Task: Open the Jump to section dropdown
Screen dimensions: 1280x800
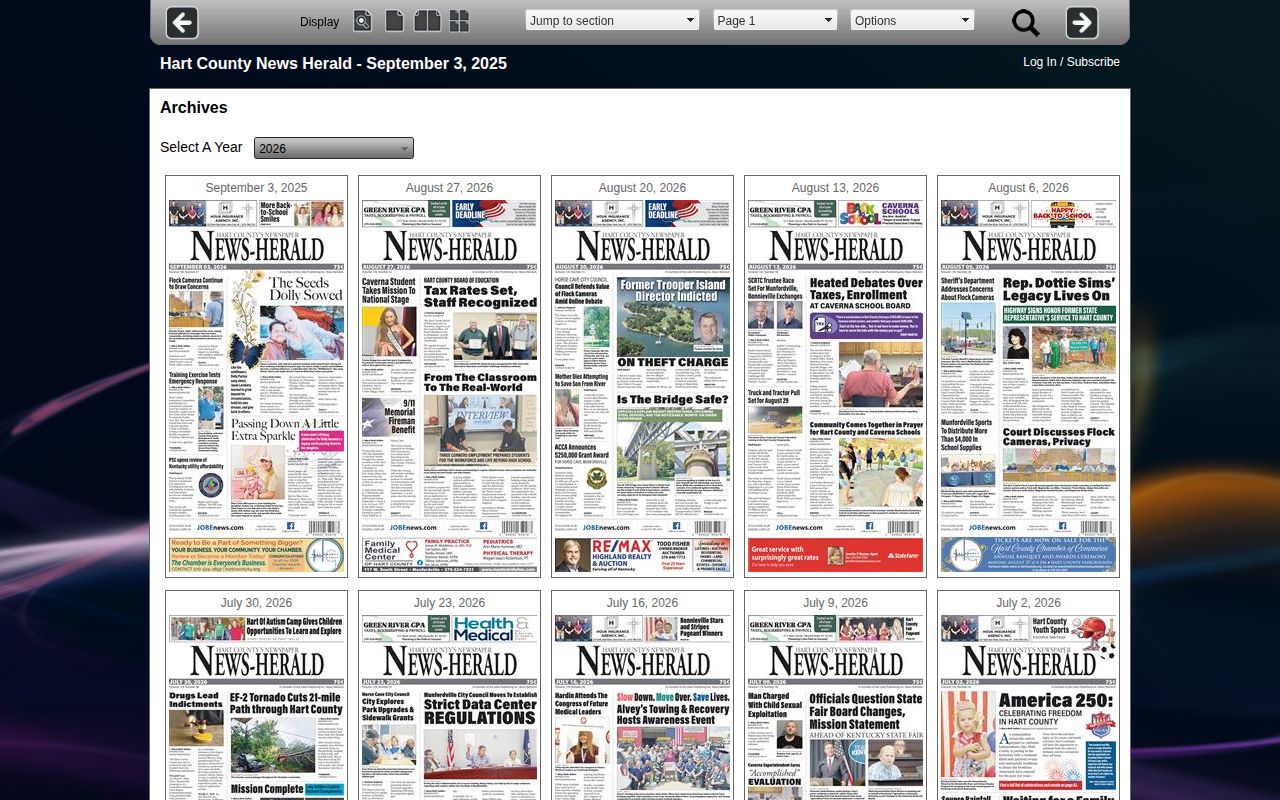Action: click(612, 20)
